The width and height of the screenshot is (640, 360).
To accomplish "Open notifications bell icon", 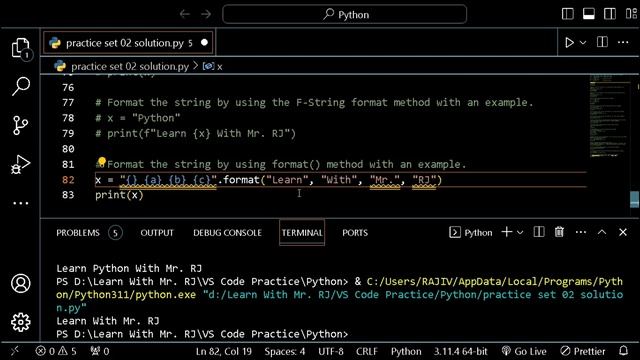I will pos(623,351).
